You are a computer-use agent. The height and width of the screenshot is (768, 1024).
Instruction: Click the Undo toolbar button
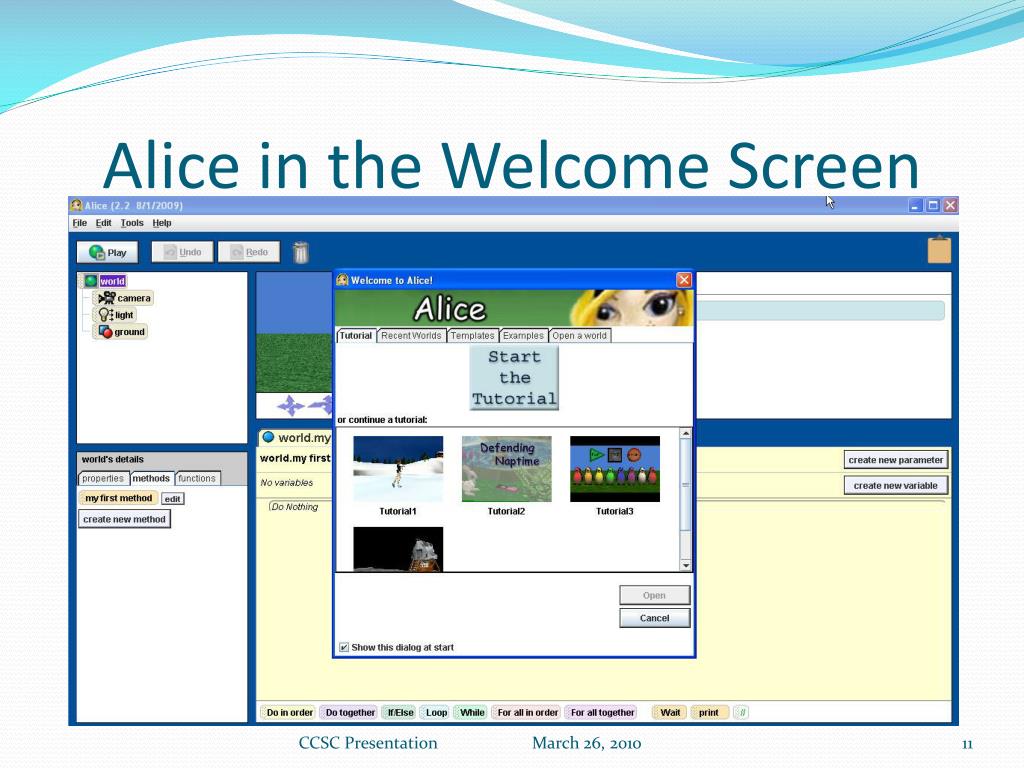pyautogui.click(x=182, y=252)
